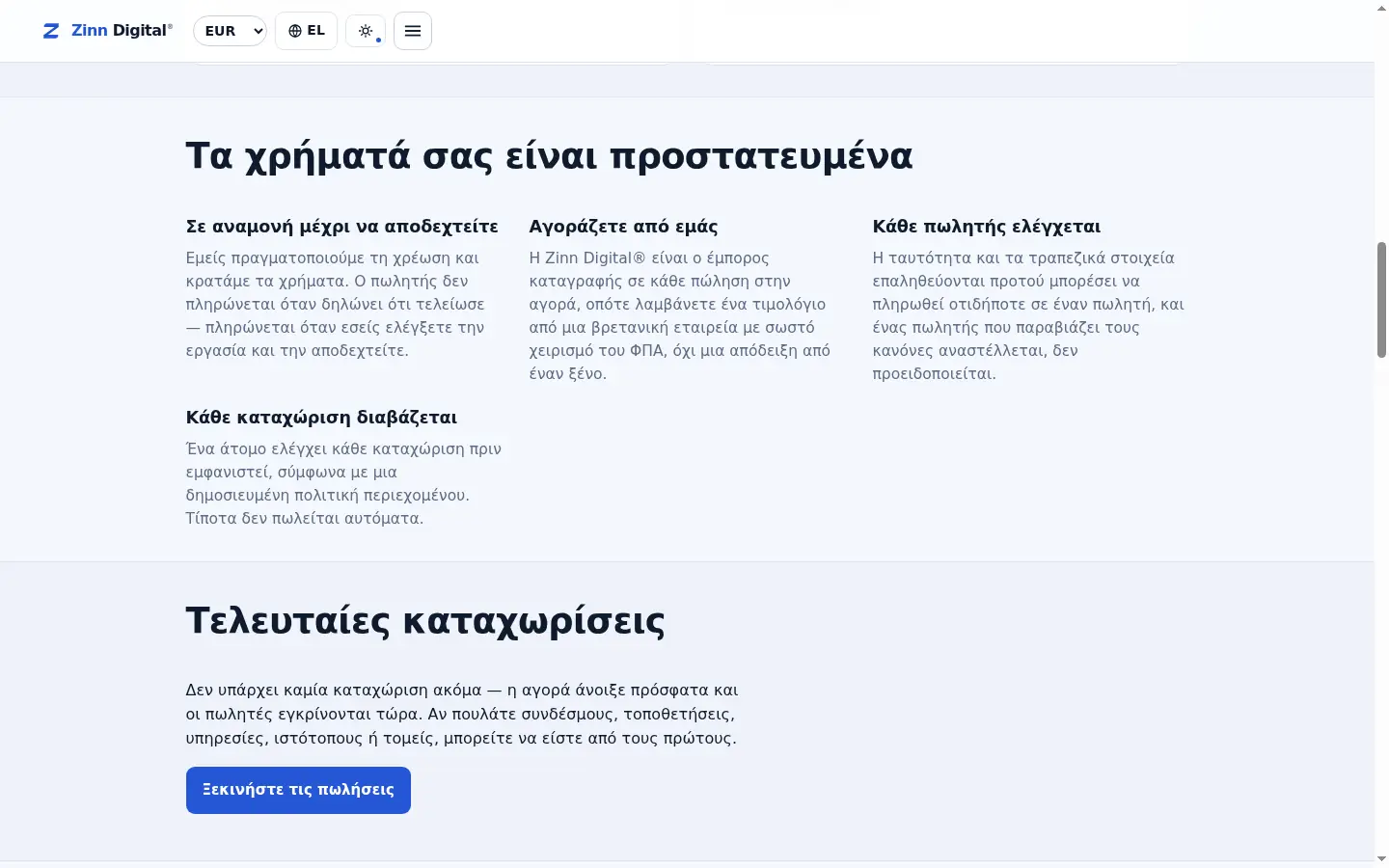This screenshot has height=868, width=1389.
Task: Click the heading Τα χρήματά σας είναι προστατευμένα
Action: click(x=549, y=155)
